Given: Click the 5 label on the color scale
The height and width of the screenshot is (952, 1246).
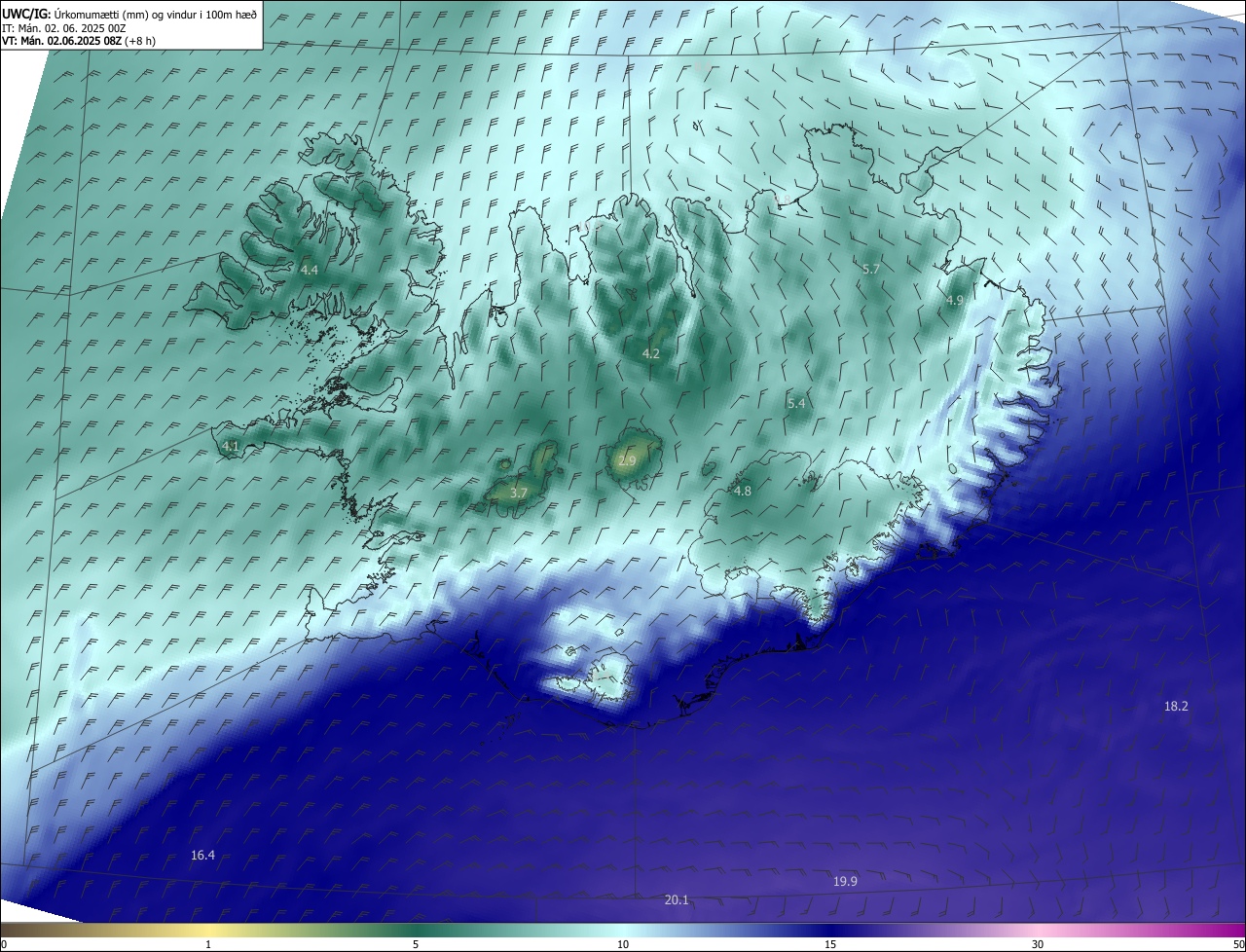Looking at the screenshot, I should pos(416,944).
